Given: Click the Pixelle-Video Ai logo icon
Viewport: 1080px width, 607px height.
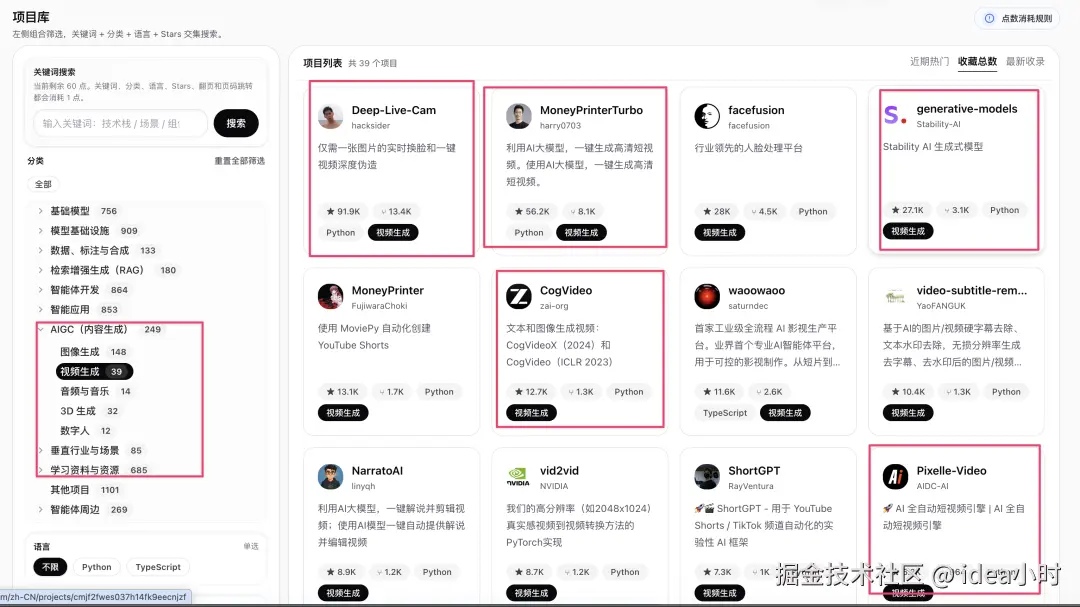Looking at the screenshot, I should pos(895,477).
